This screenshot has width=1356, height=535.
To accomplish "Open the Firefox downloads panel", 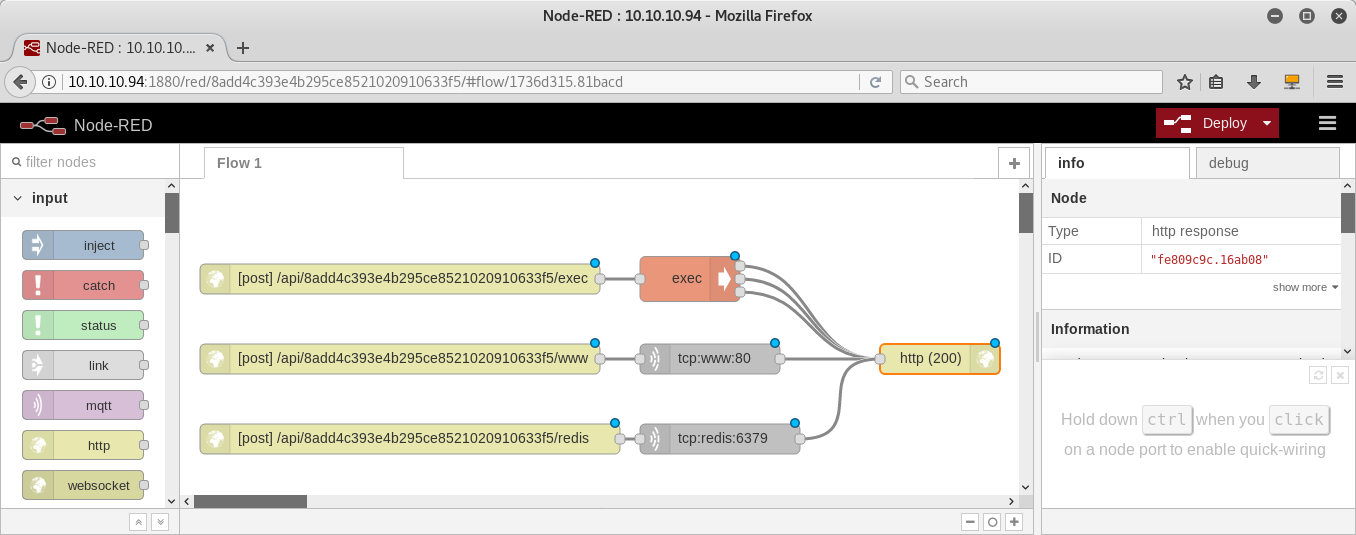I will click(x=1253, y=82).
